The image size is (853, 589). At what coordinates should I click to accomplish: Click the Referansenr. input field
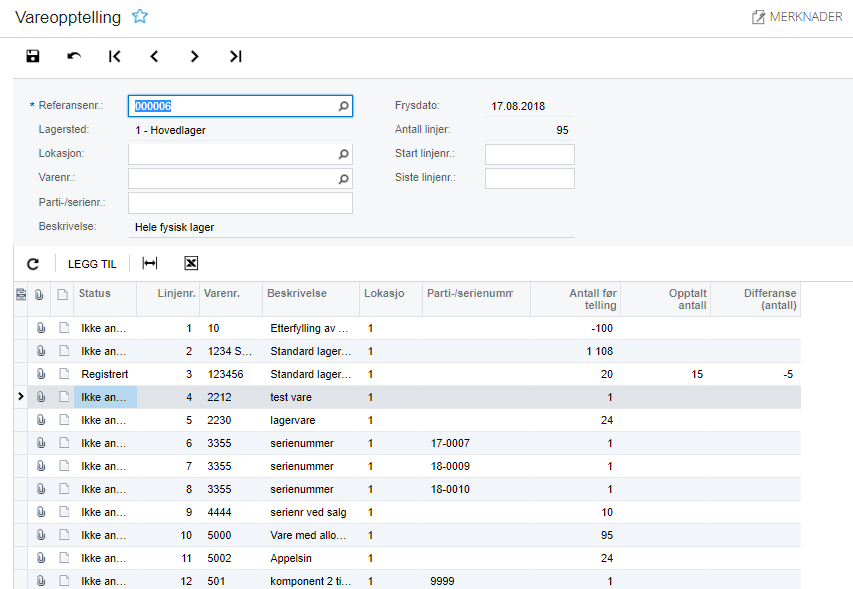pyautogui.click(x=240, y=106)
